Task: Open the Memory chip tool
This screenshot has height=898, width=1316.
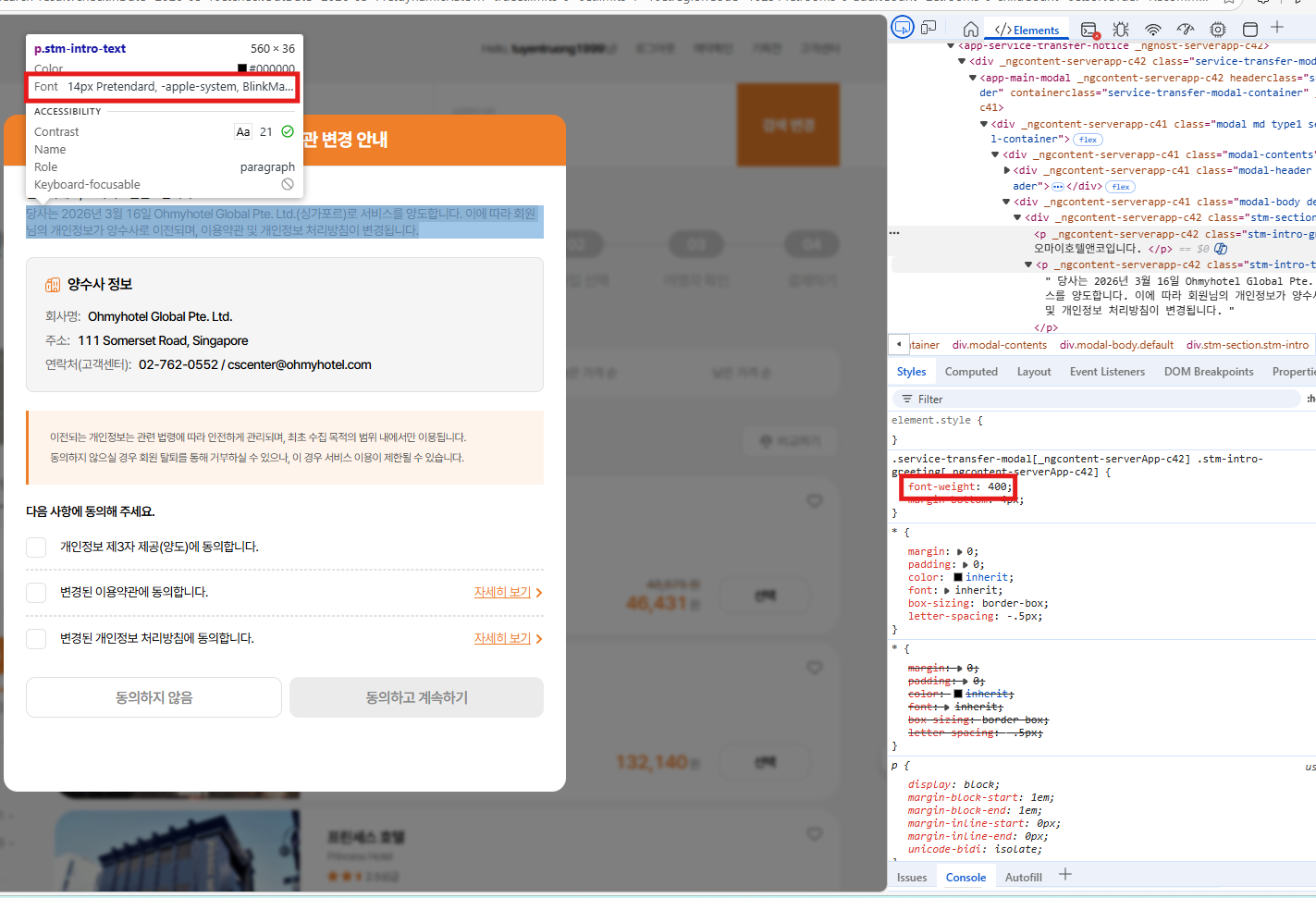Action: click(x=1218, y=30)
